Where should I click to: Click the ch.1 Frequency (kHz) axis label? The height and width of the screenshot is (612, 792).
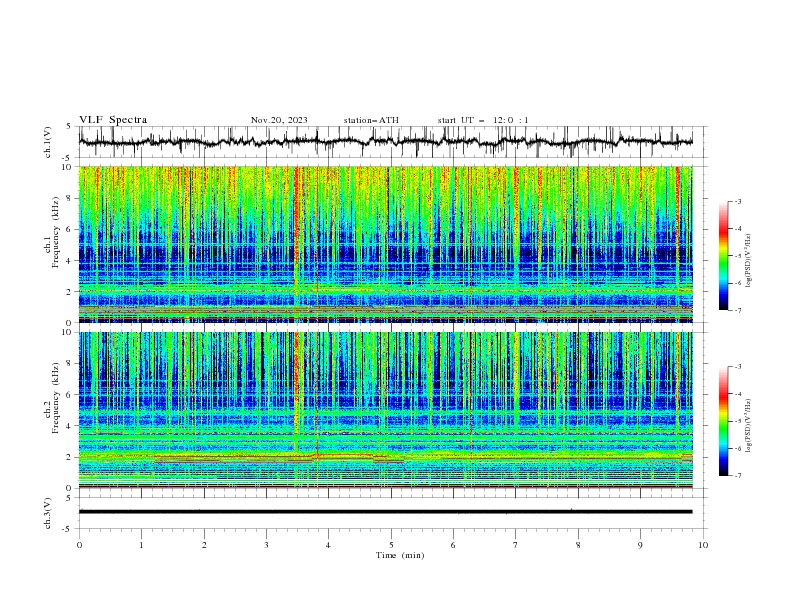tap(52, 231)
